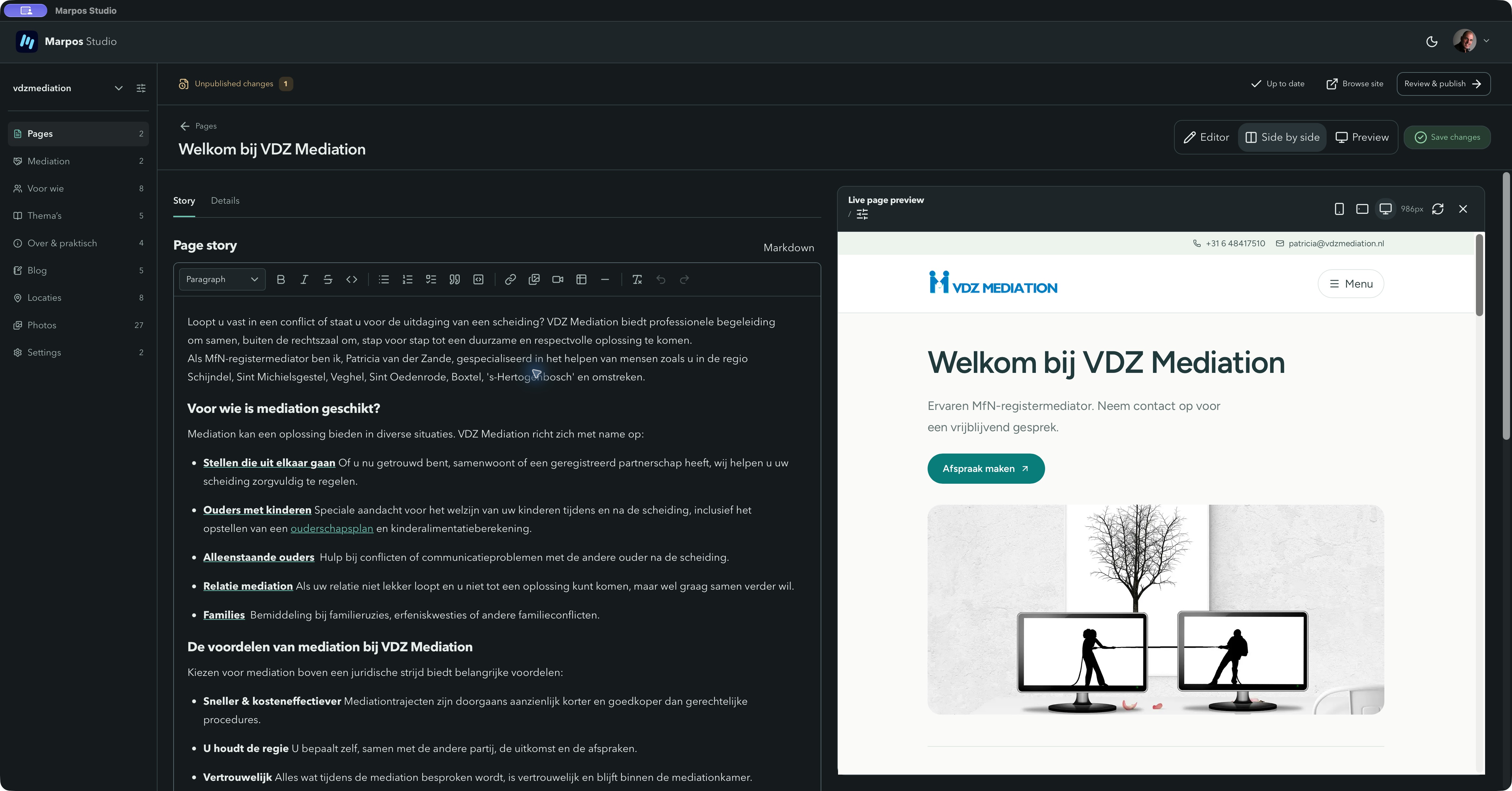The width and height of the screenshot is (1512, 791).
Task: Insert a hyperlink
Action: point(511,279)
